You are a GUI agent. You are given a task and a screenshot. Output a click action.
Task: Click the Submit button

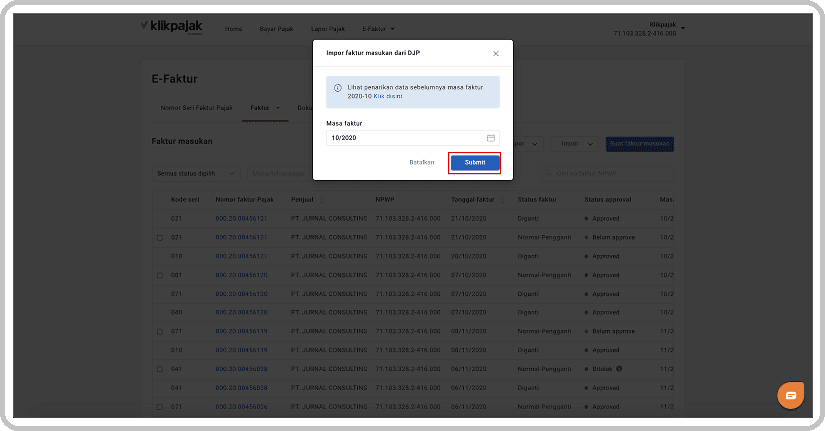tap(475, 163)
